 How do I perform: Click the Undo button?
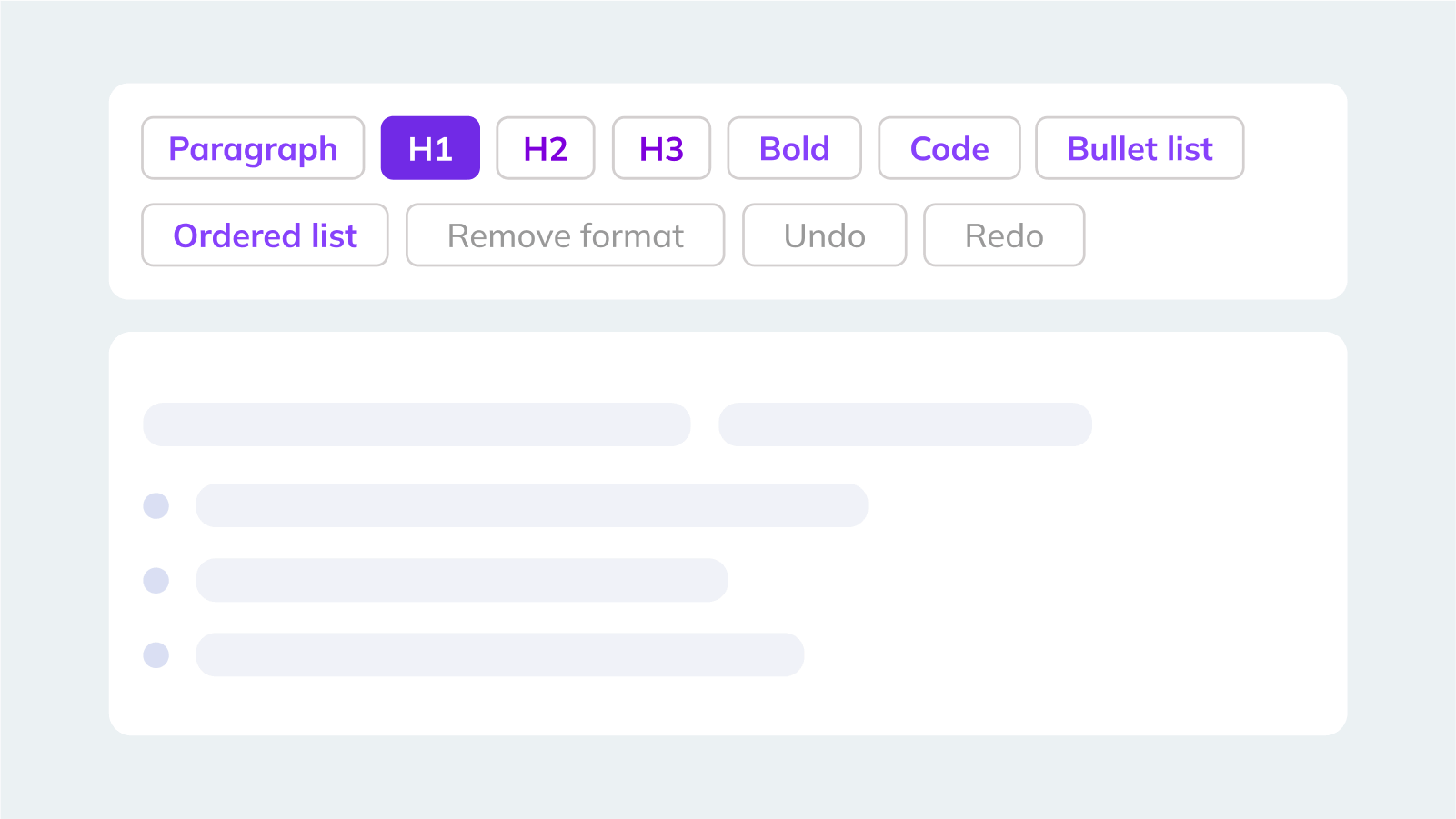(x=824, y=235)
